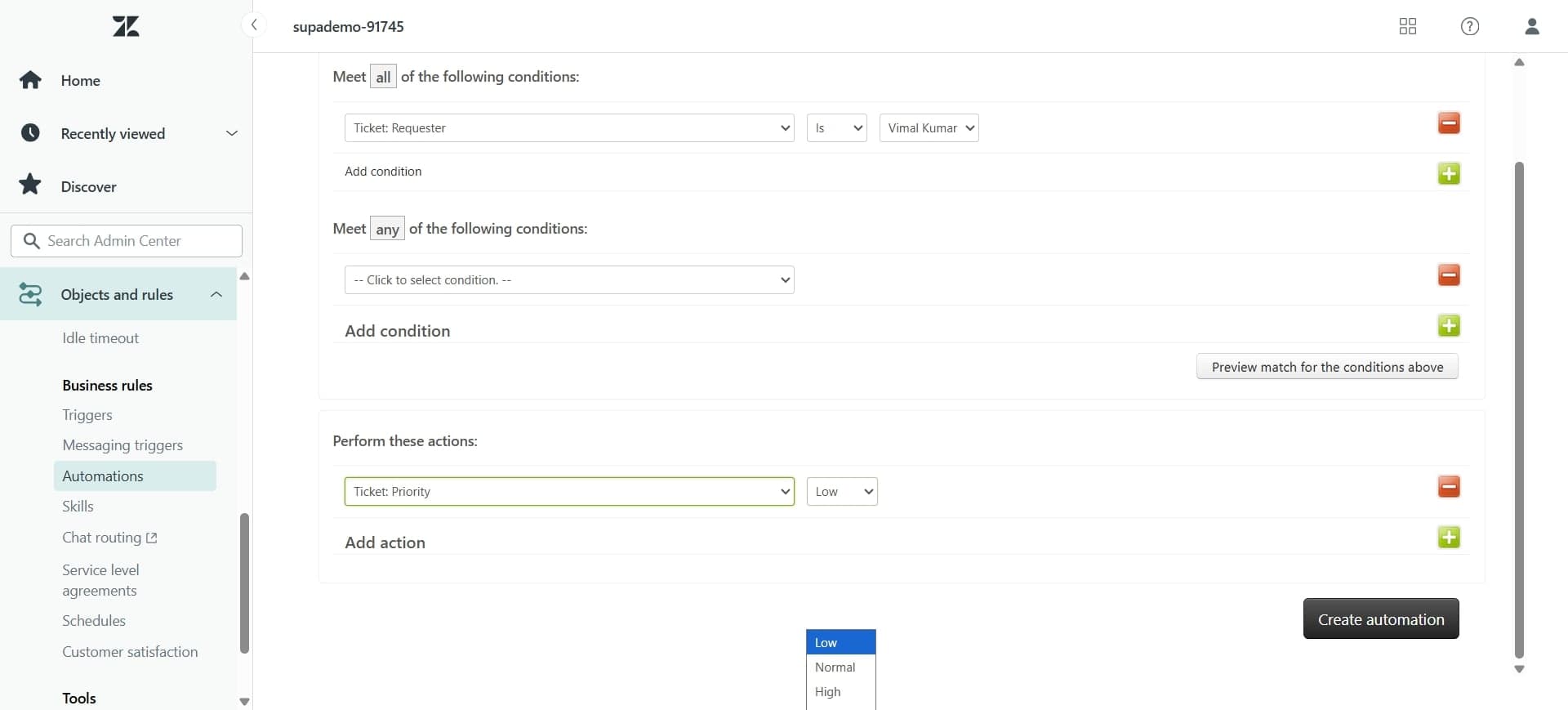This screenshot has width=1568, height=710.
Task: Focus the Search Admin Center field
Action: coord(127,241)
